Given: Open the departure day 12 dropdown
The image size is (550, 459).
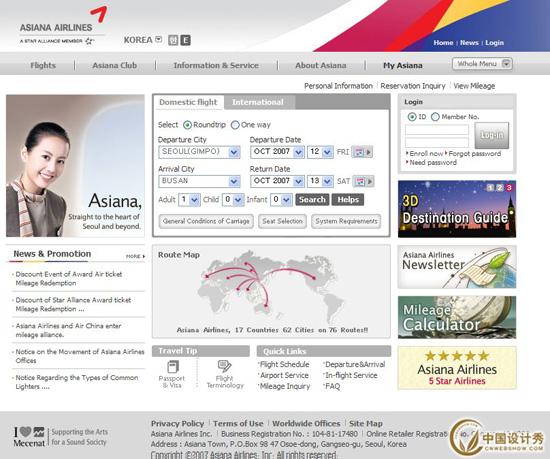Looking at the screenshot, I should coord(320,152).
